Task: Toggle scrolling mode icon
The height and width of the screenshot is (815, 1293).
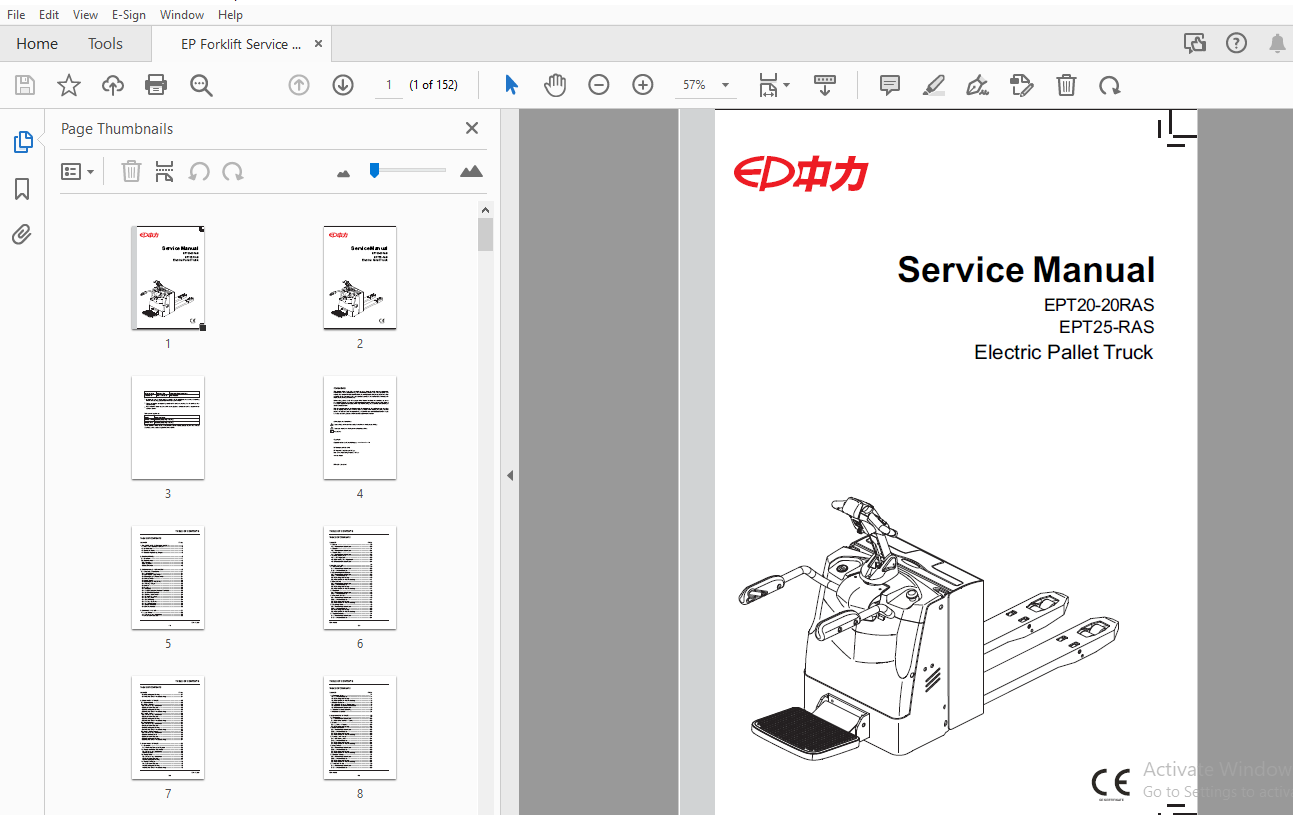Action: (x=825, y=85)
